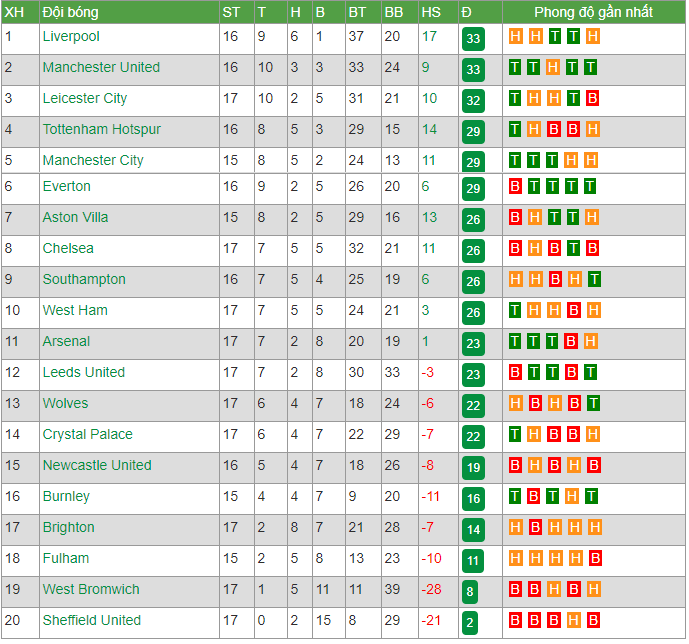
Task: Click the Crystal Palace team name
Action: (x=87, y=434)
